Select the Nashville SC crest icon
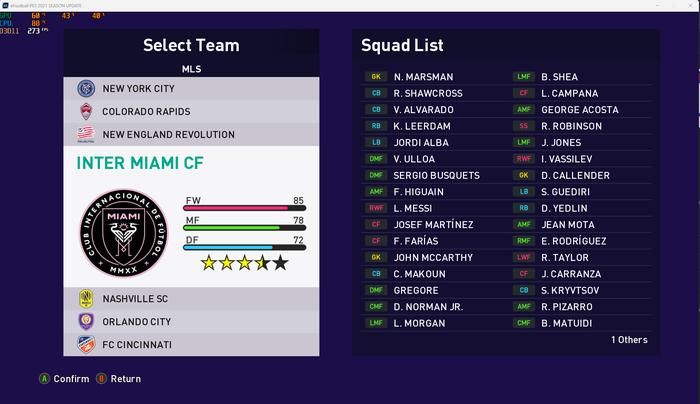Screen dimensions: 700x404 86,298
